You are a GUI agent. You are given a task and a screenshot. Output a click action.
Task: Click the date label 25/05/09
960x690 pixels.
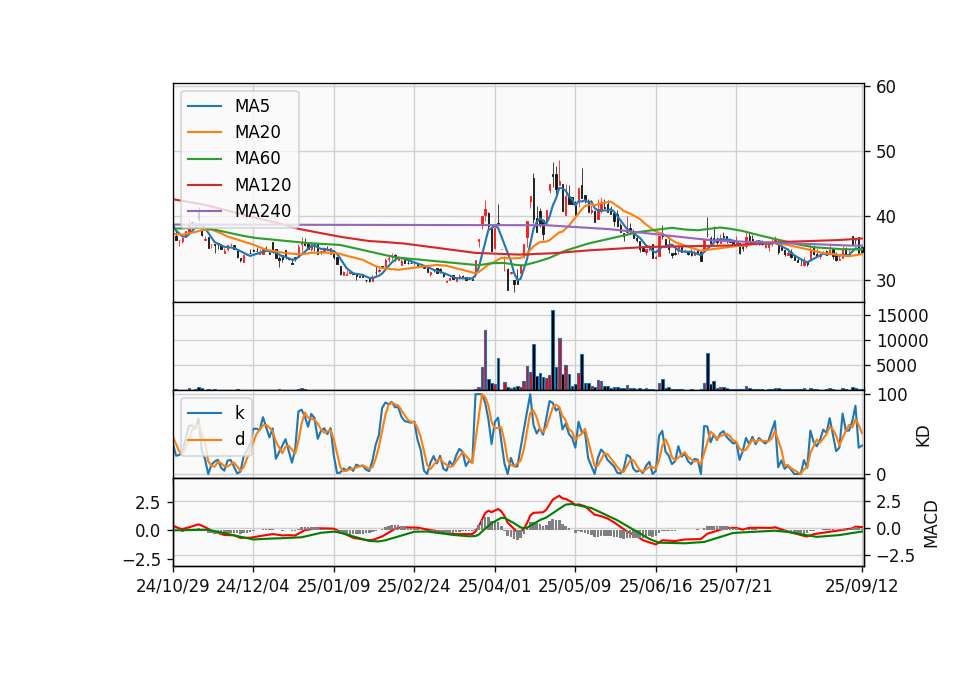[x=574, y=586]
